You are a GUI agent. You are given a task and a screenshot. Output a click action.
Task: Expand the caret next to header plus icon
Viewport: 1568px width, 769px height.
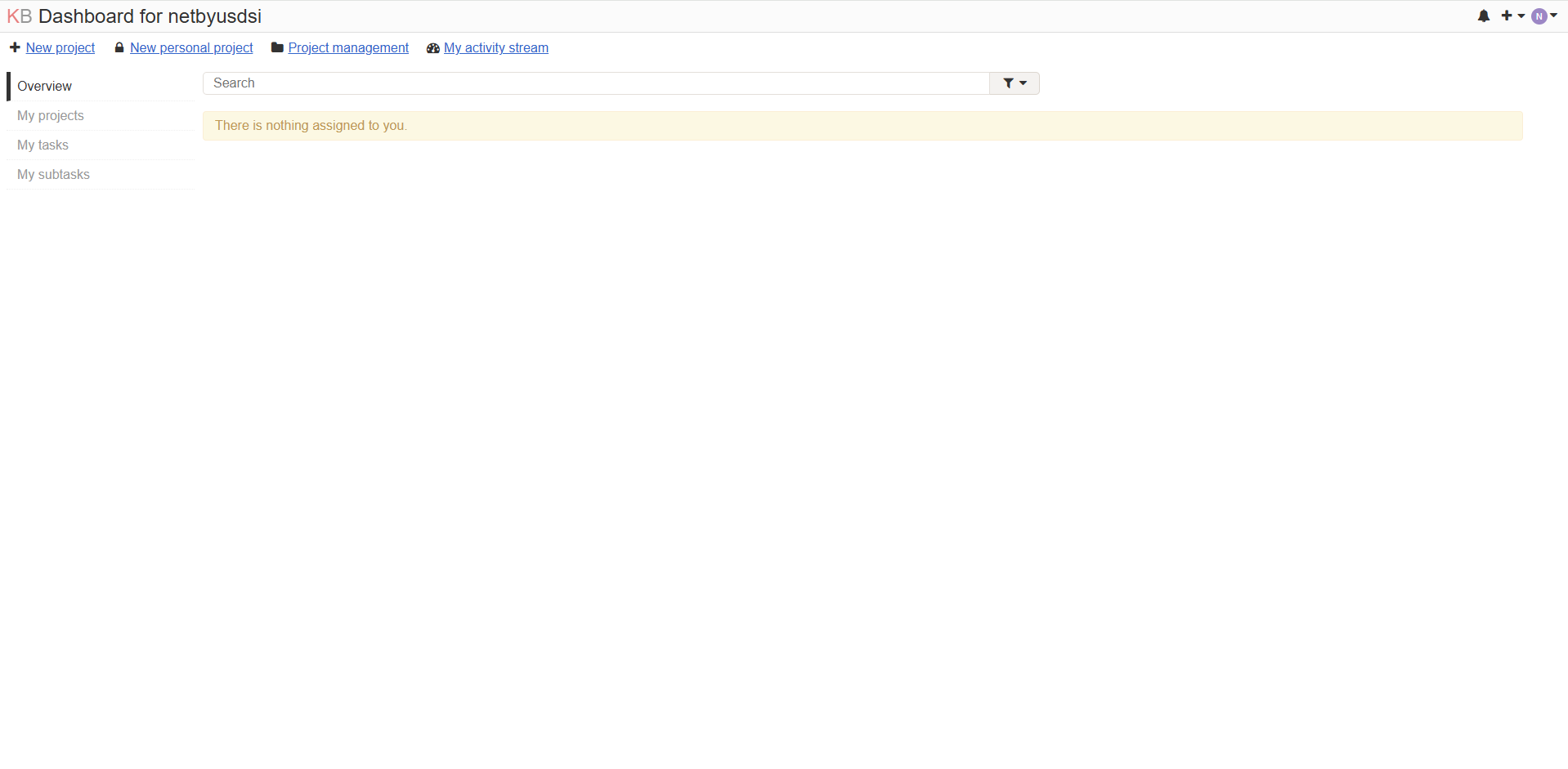click(1521, 16)
